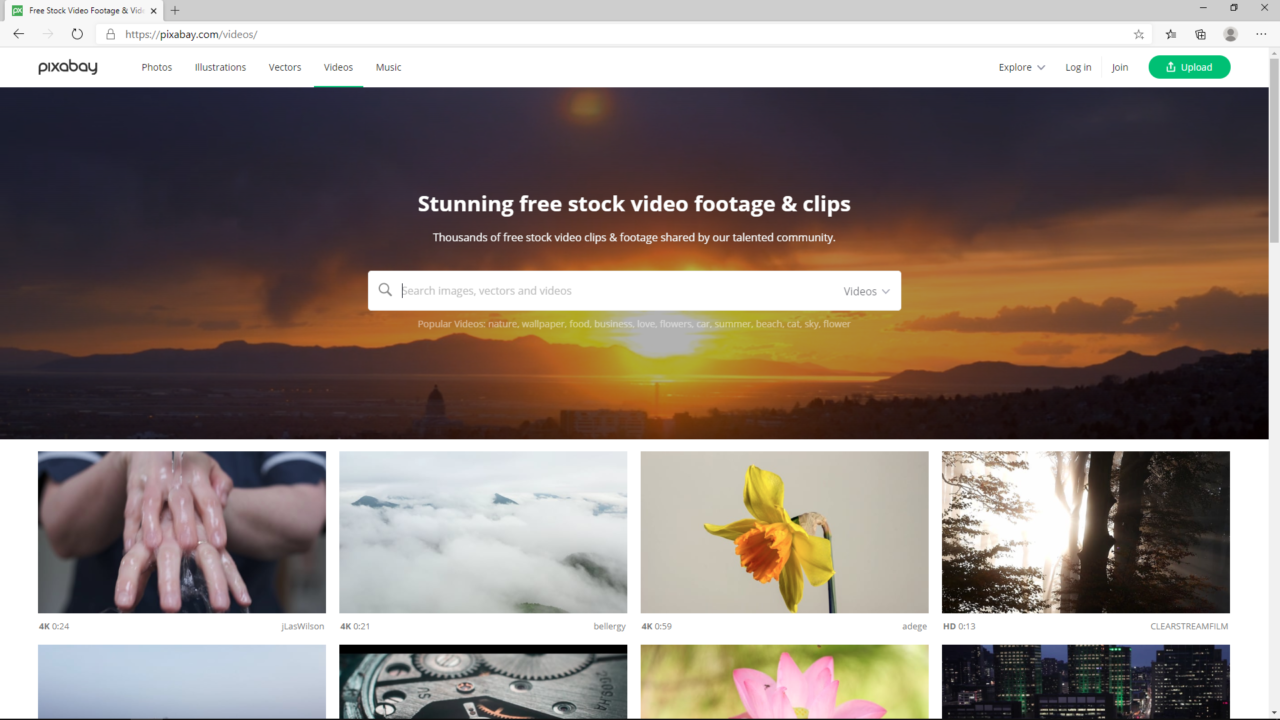This screenshot has height=720, width=1280.
Task: Open the Explore dropdown
Action: click(1020, 67)
